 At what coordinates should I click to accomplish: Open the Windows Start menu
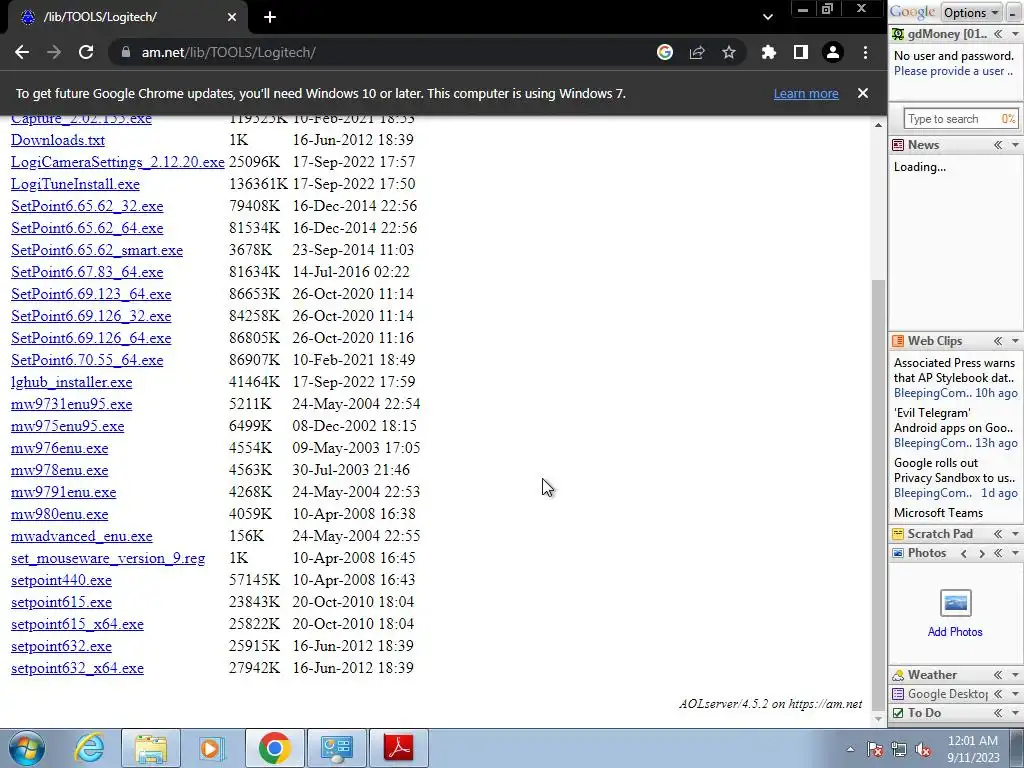pyautogui.click(x=27, y=748)
